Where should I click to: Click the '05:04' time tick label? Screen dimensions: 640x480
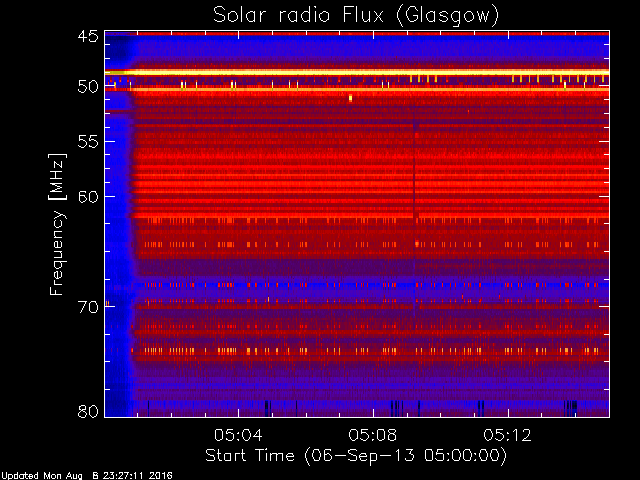[238, 435]
